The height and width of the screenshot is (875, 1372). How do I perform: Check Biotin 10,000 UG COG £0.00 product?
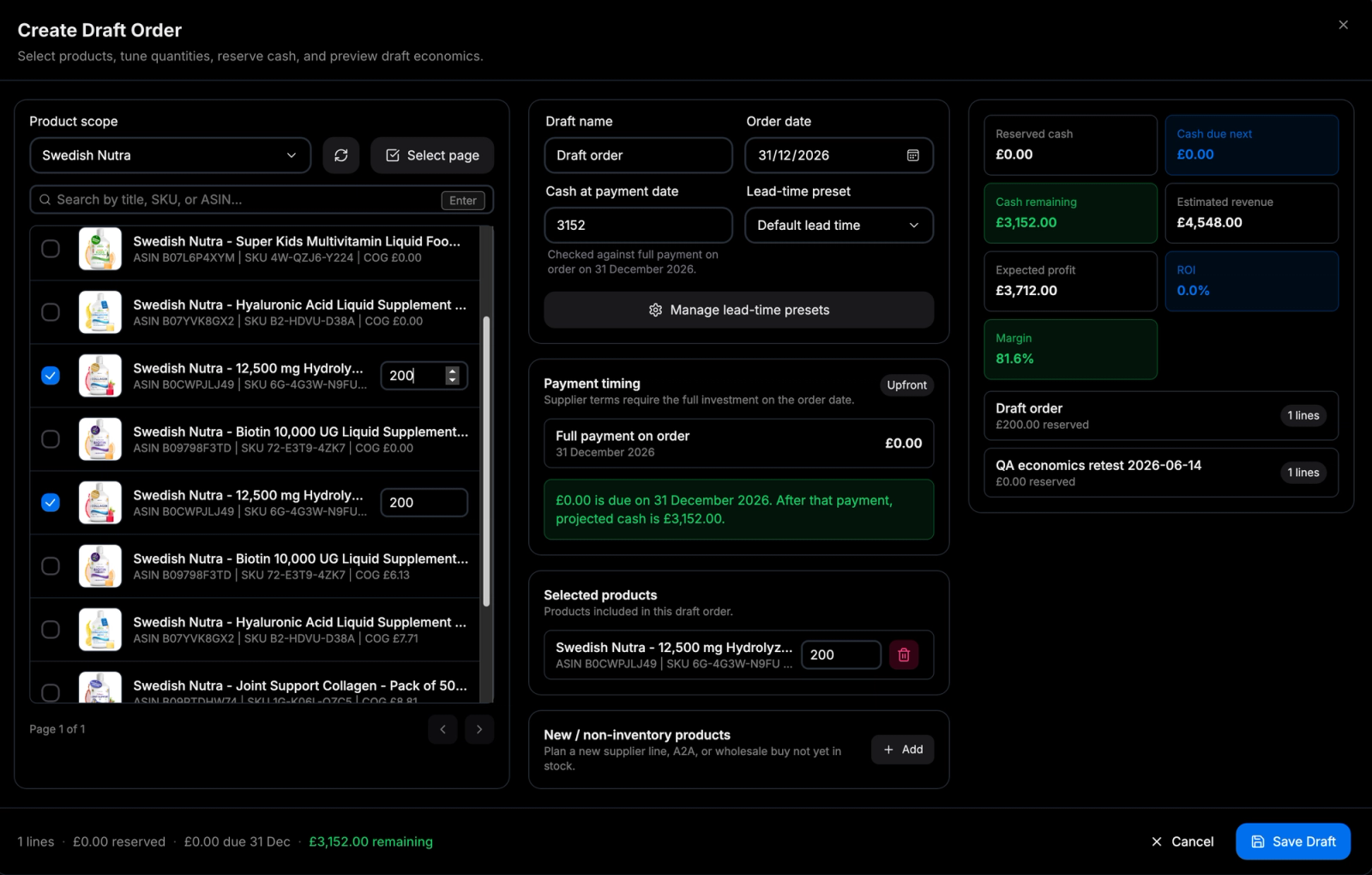tap(51, 439)
